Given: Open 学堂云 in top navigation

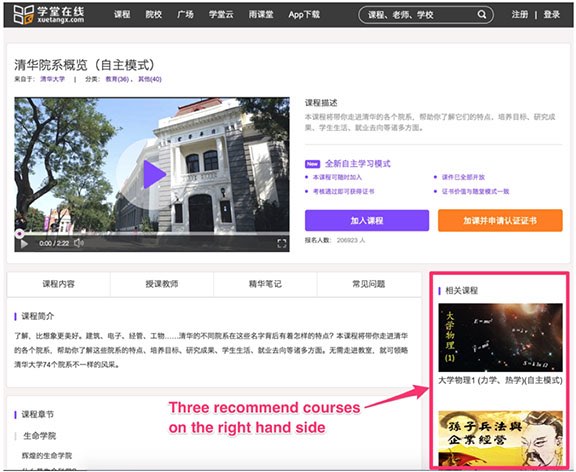Looking at the screenshot, I should click(x=221, y=15).
